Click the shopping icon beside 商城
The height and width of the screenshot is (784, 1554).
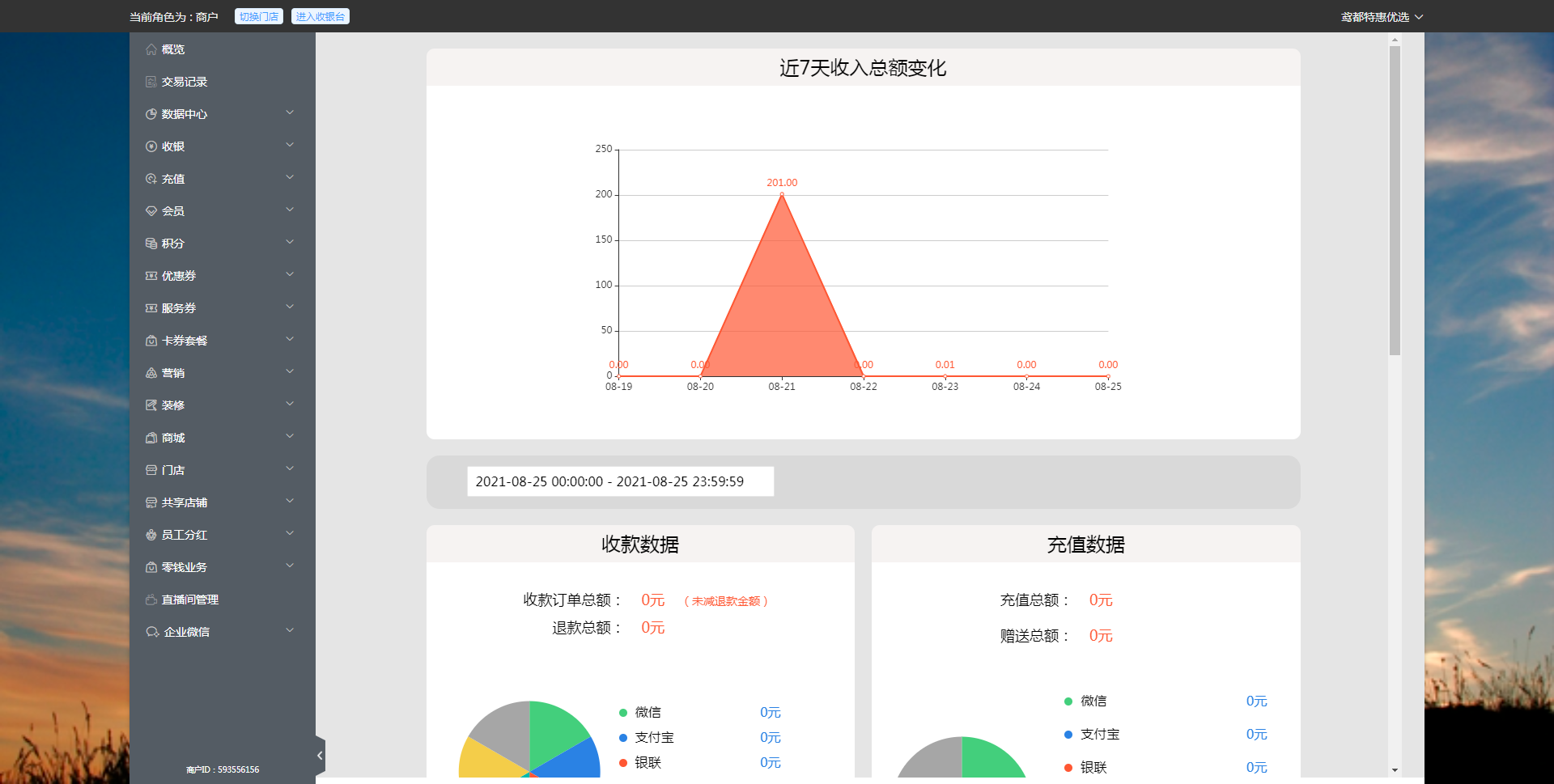tap(151, 438)
